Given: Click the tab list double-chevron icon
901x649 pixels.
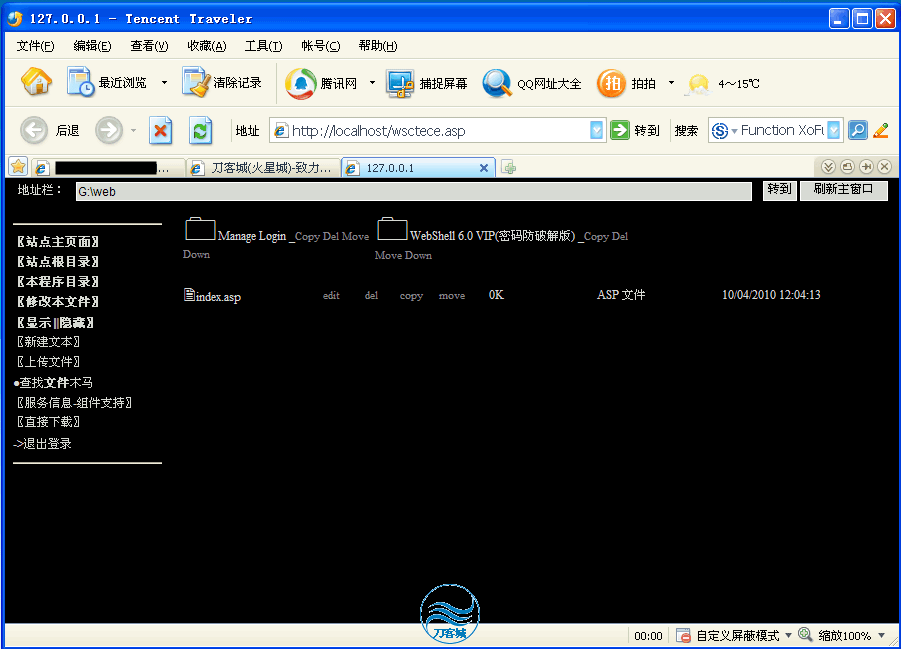Looking at the screenshot, I should pos(828,167).
